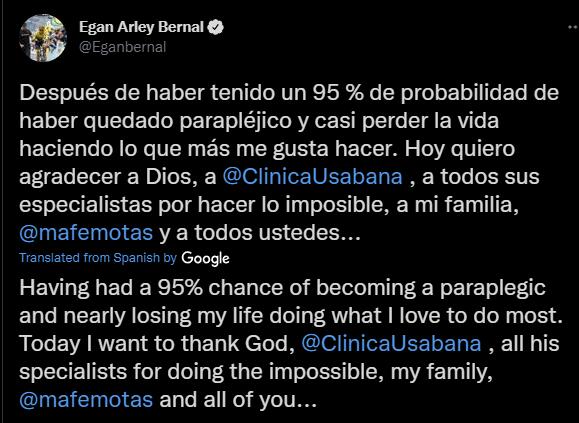Select the English translated paragraph
This screenshot has width=579, height=423.
(x=291, y=344)
